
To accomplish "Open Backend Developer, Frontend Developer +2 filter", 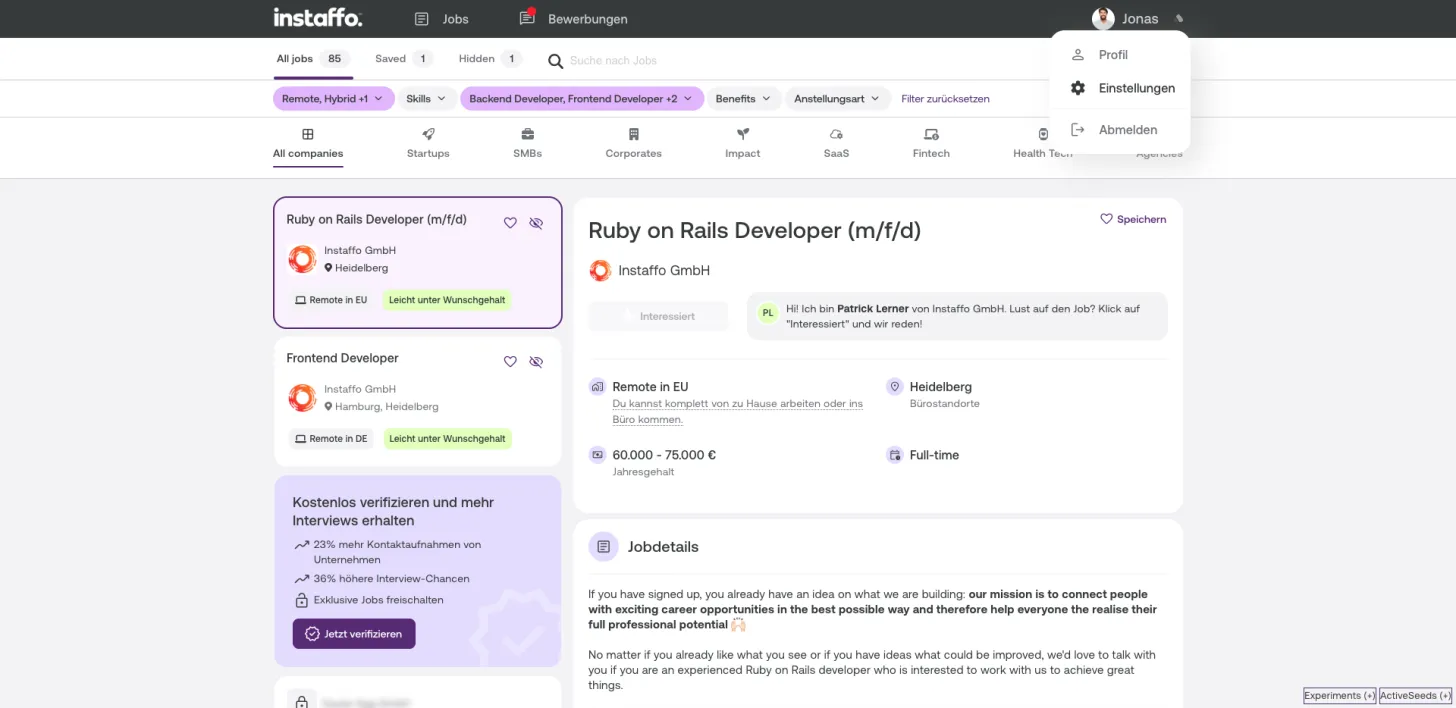I will pos(582,99).
